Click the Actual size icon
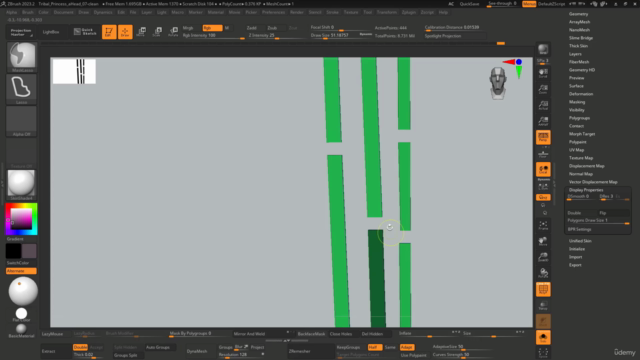Screen dimensions: 640x360 pos(543,105)
